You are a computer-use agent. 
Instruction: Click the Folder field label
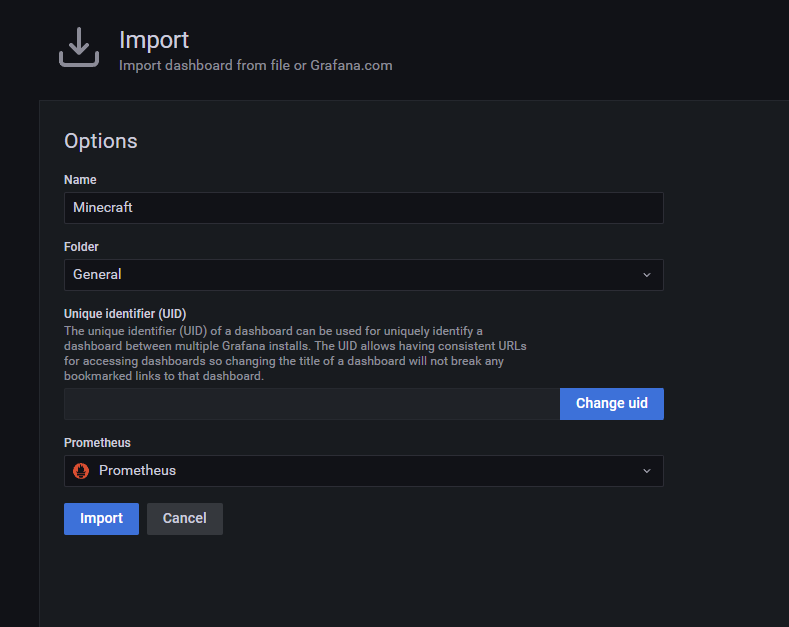81,247
